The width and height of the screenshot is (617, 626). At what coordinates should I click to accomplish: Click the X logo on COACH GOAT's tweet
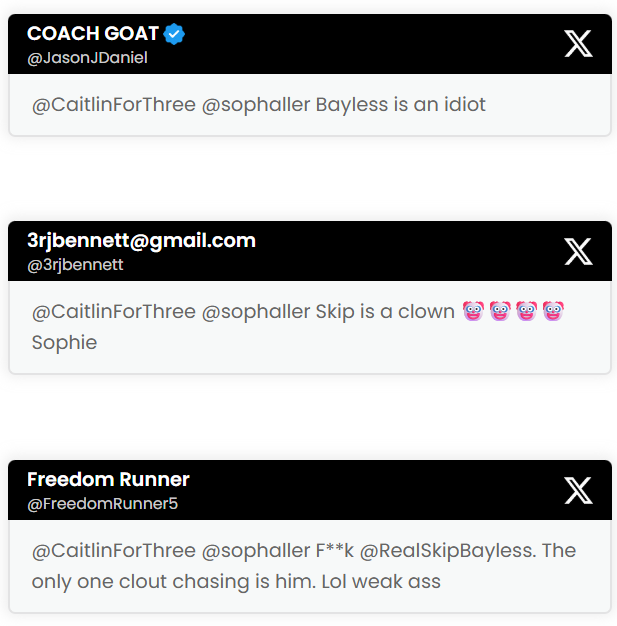coord(578,44)
